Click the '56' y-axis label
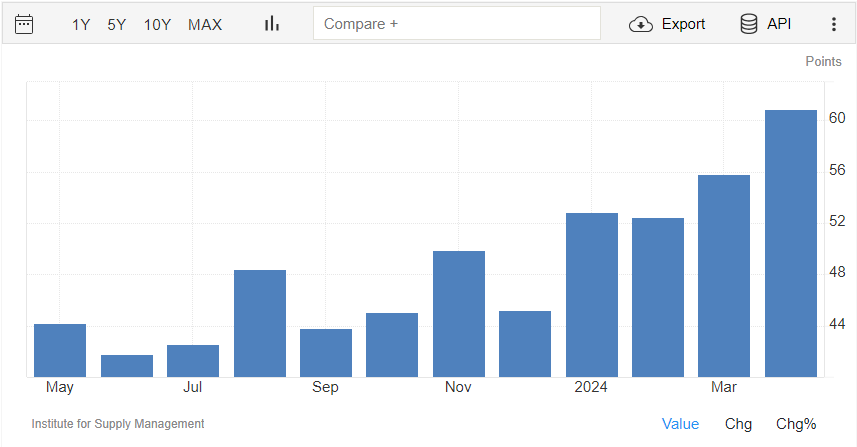 pyautogui.click(x=837, y=170)
